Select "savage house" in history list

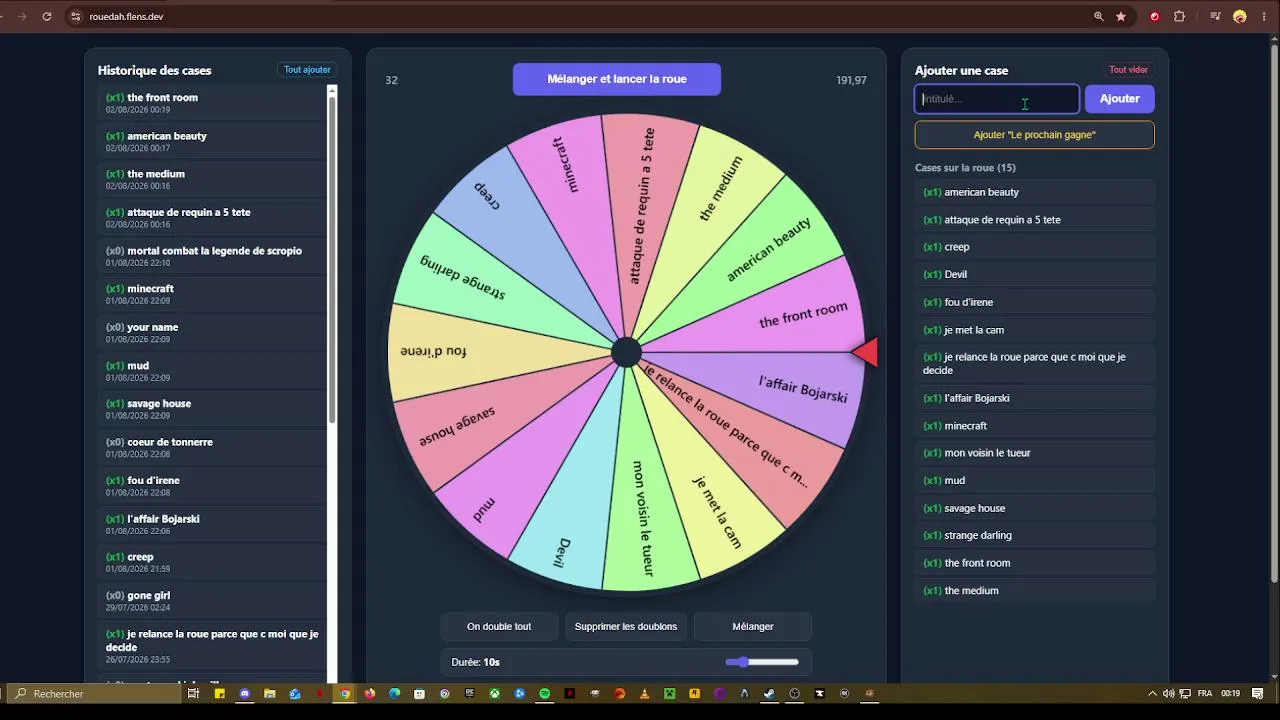click(x=212, y=409)
